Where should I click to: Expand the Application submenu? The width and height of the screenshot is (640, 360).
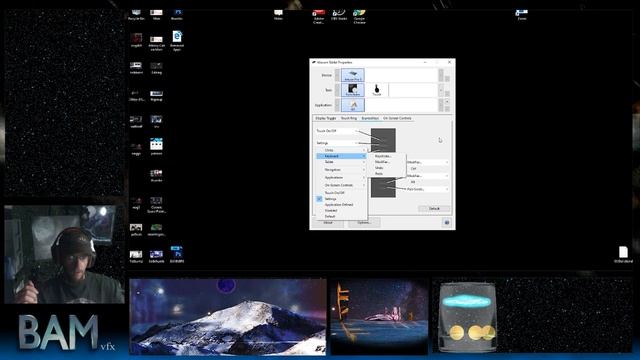342,178
